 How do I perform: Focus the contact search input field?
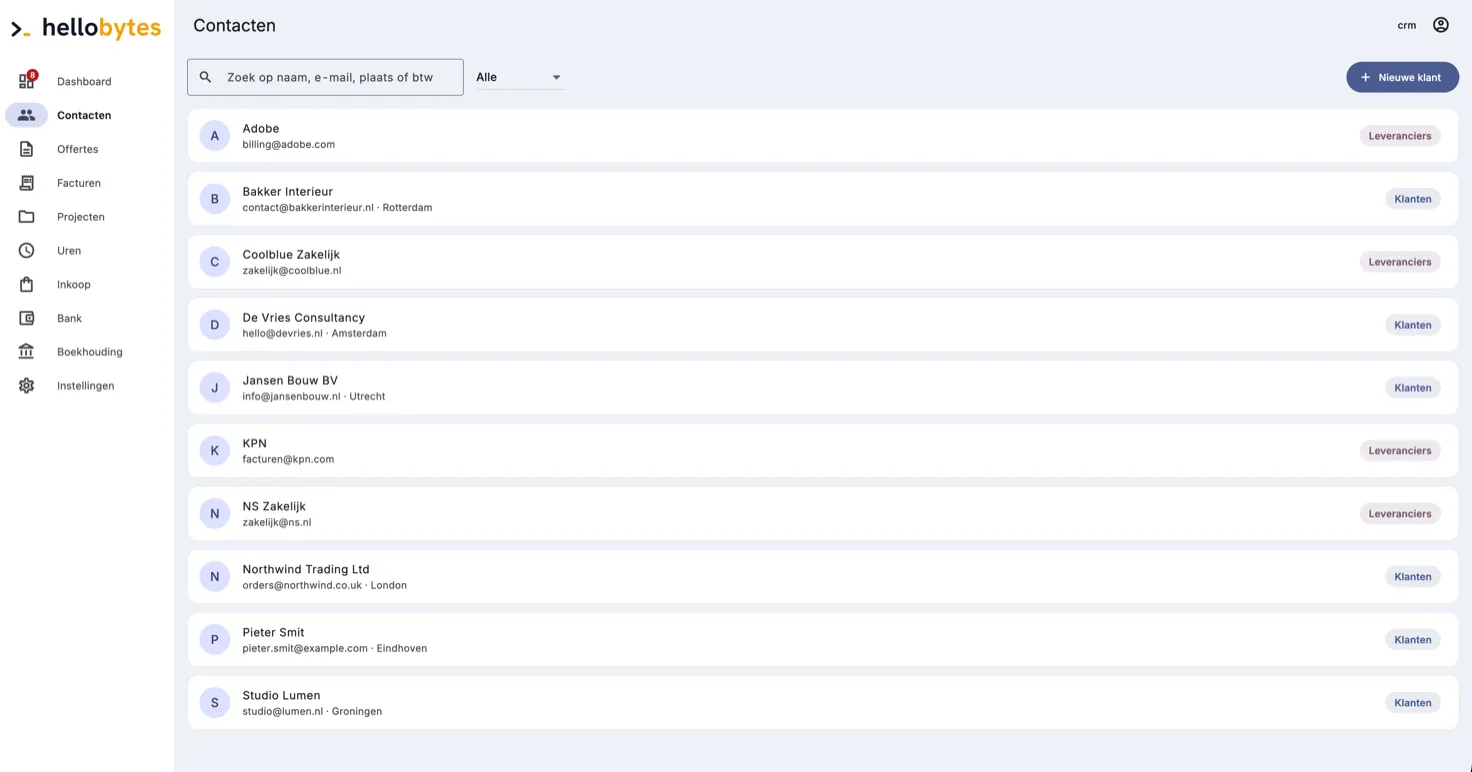(325, 77)
